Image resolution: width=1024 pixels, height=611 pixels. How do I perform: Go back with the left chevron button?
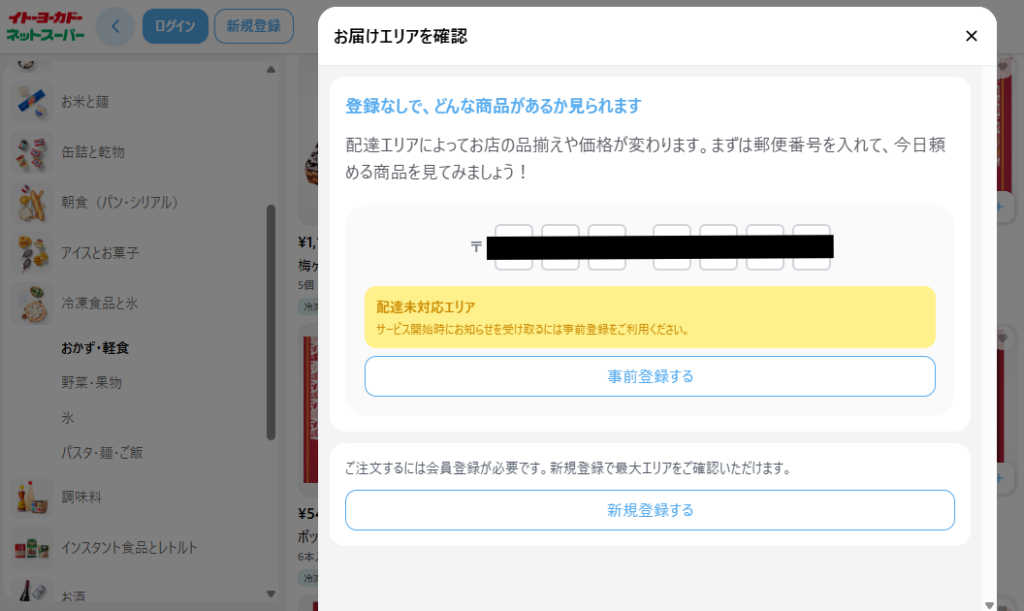coord(116,26)
